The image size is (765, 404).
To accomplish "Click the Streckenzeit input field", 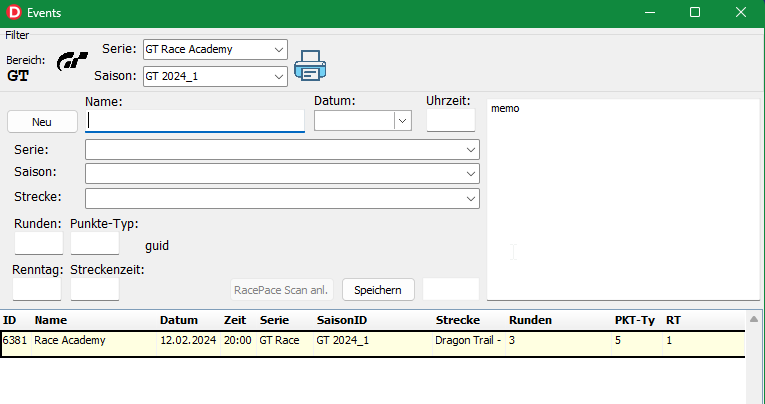I will [x=95, y=289].
